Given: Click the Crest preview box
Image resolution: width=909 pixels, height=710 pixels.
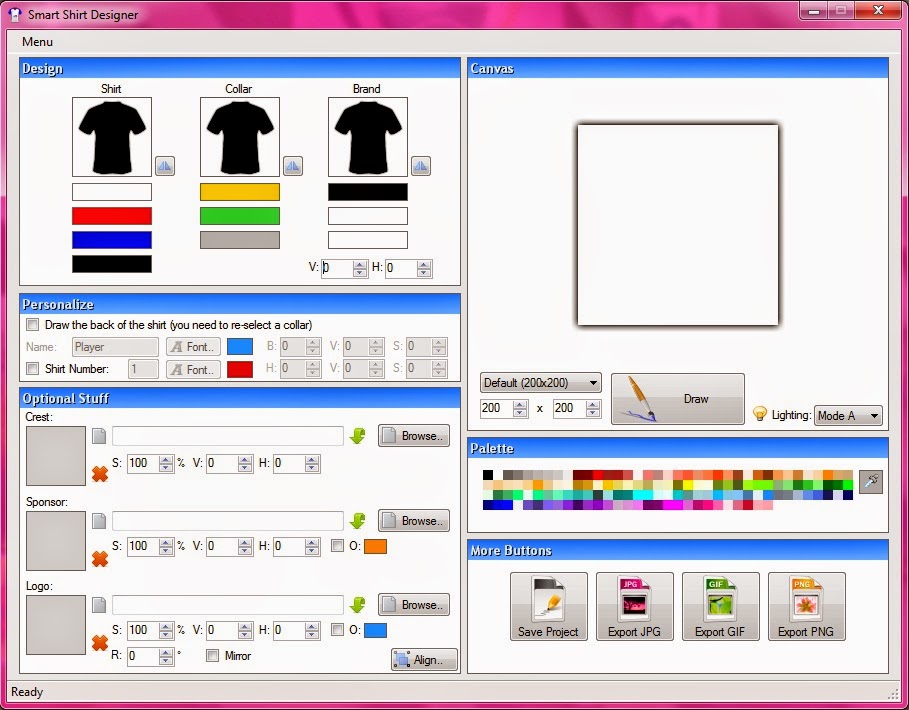Looking at the screenshot, I should pos(56,456).
